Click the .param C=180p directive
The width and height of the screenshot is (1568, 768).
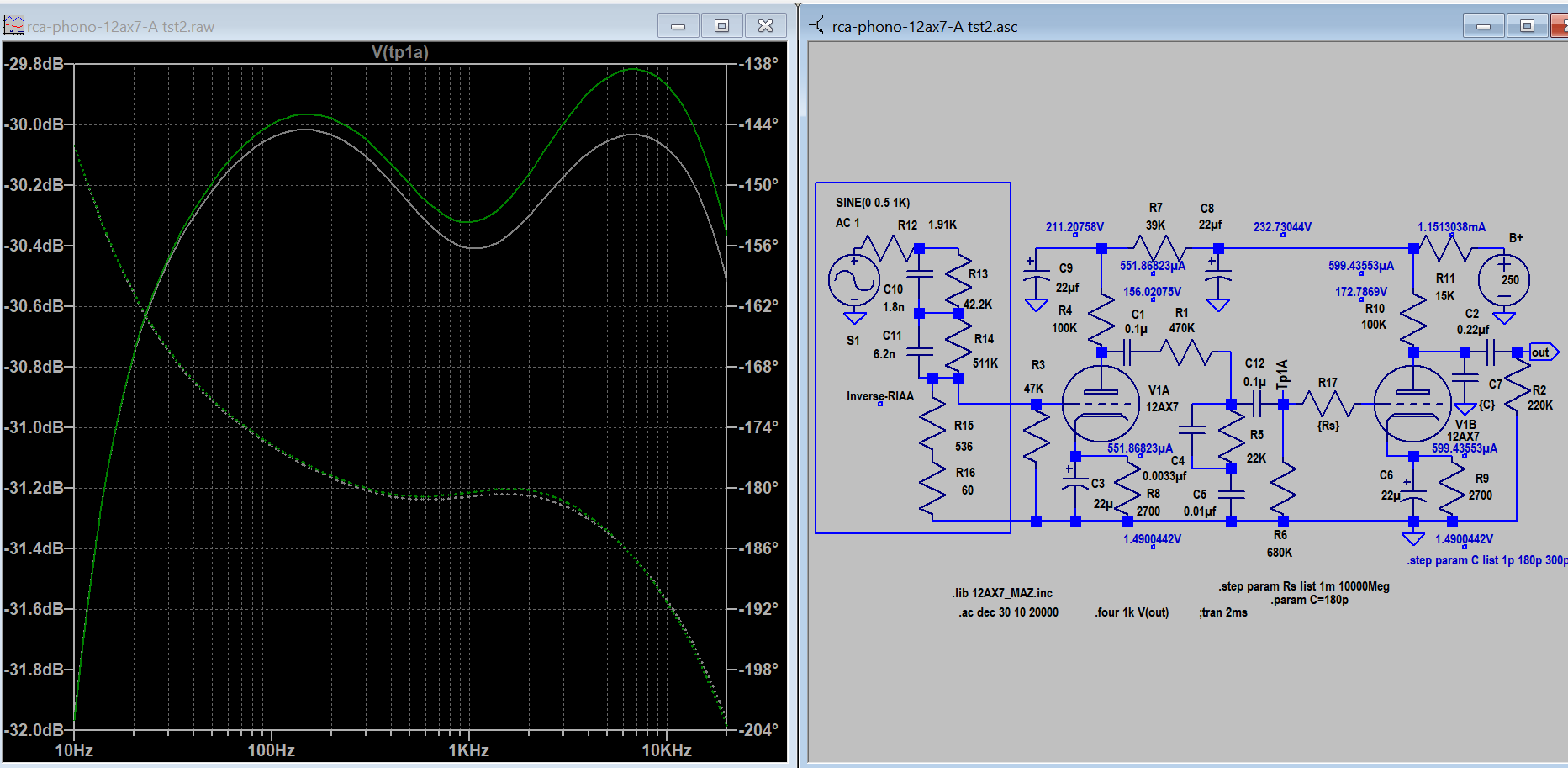(1309, 600)
